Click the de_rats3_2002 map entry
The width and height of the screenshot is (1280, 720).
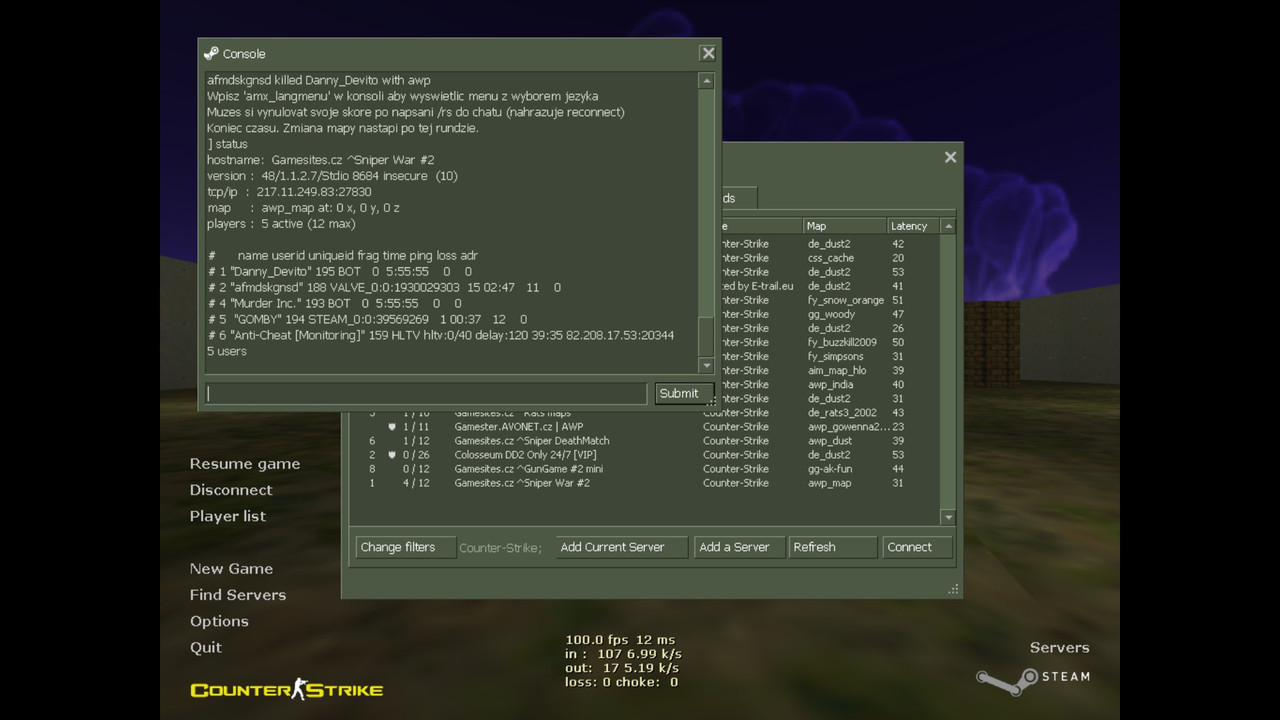click(x=842, y=412)
